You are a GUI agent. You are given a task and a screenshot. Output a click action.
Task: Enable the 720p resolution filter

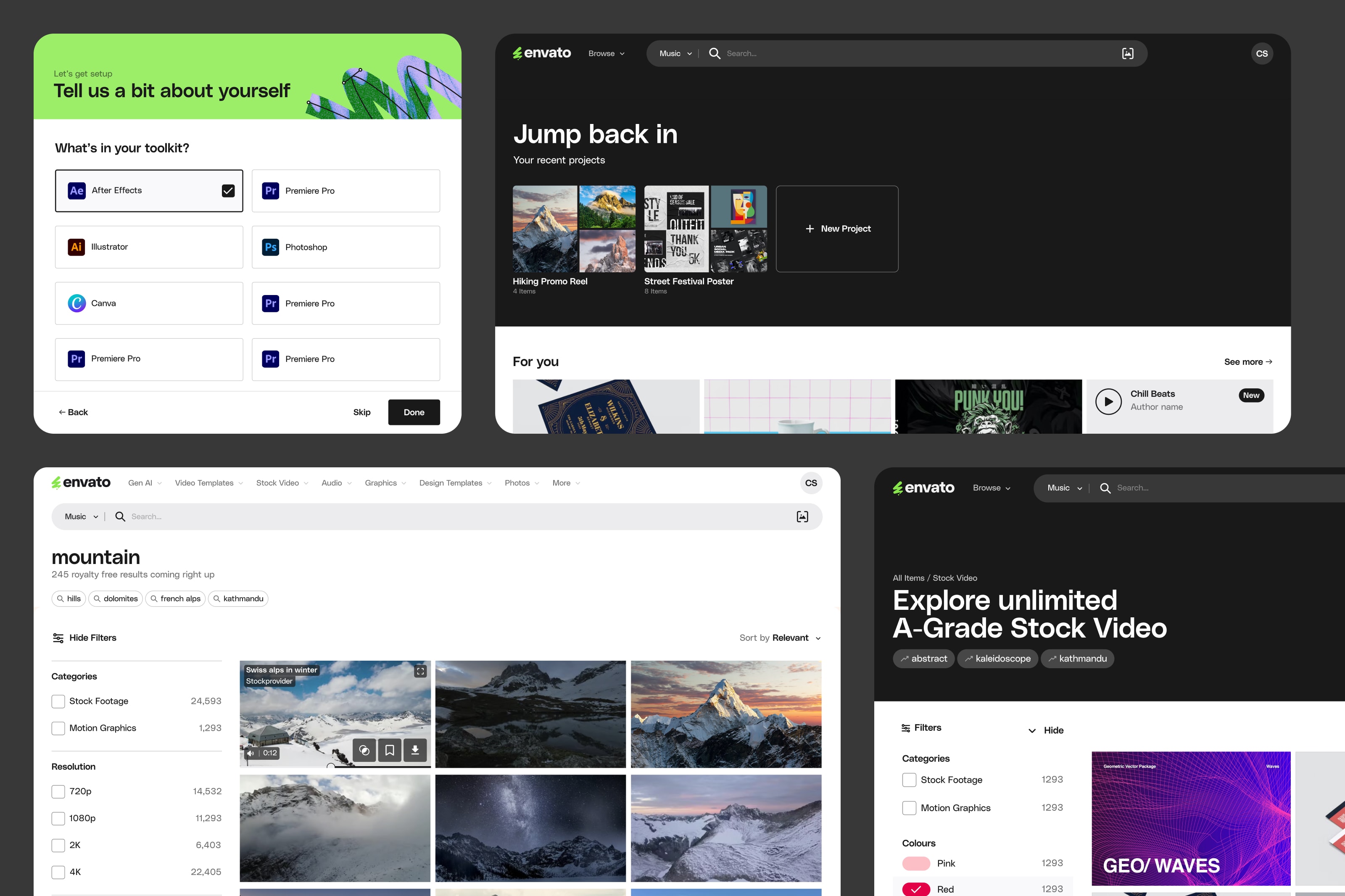58,791
